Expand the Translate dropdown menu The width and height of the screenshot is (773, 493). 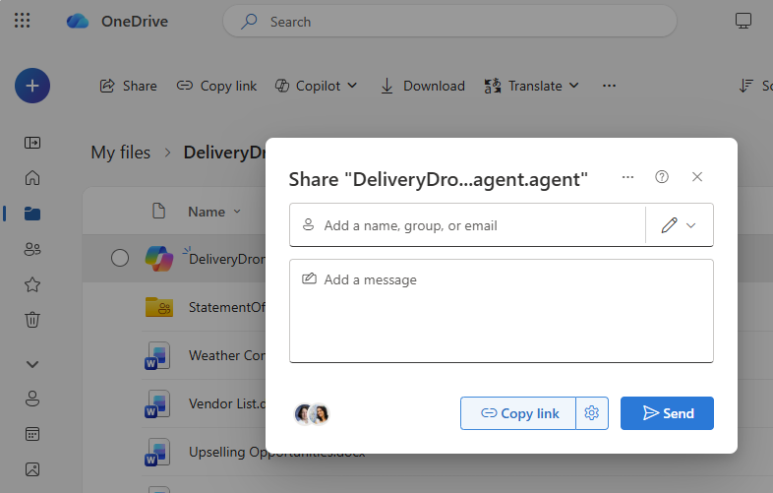[x=531, y=86]
